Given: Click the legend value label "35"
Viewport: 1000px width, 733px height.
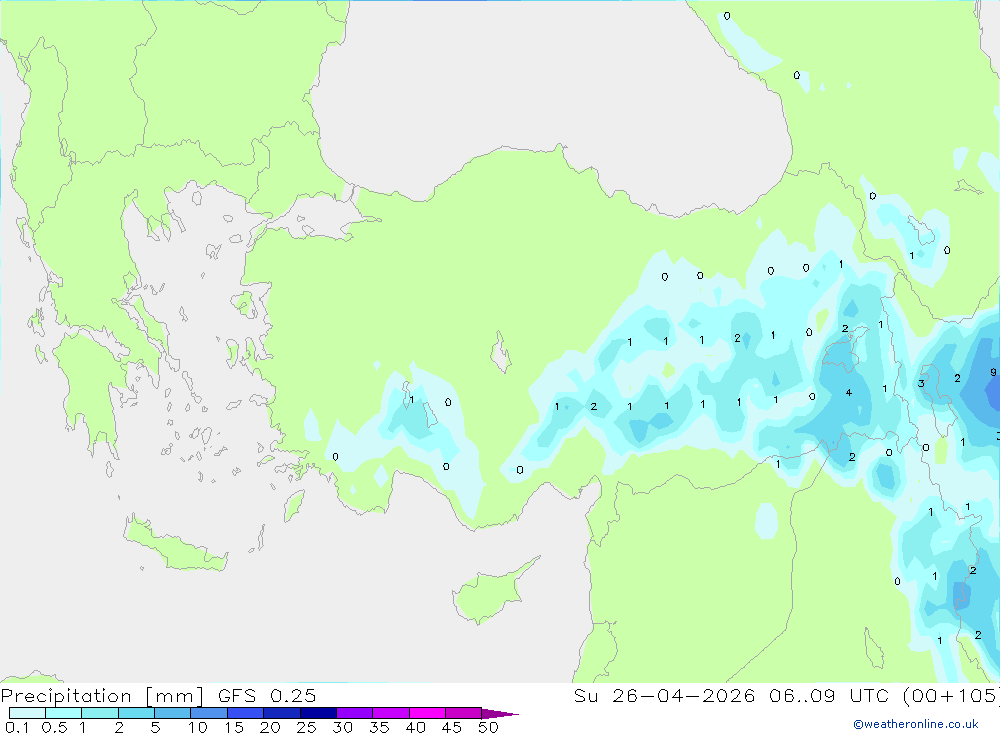Looking at the screenshot, I should coord(379,727).
